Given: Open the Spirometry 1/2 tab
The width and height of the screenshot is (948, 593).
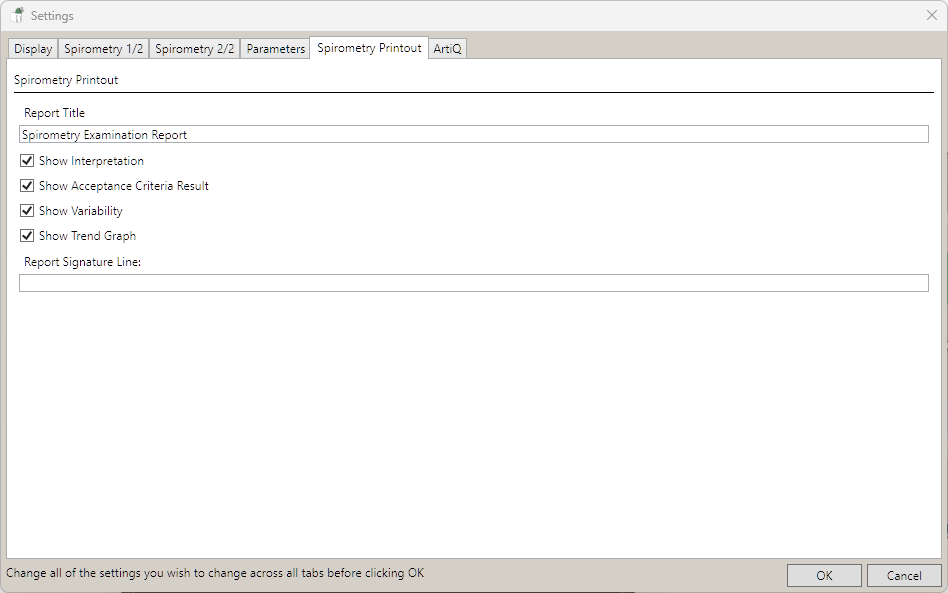Looking at the screenshot, I should click(103, 49).
